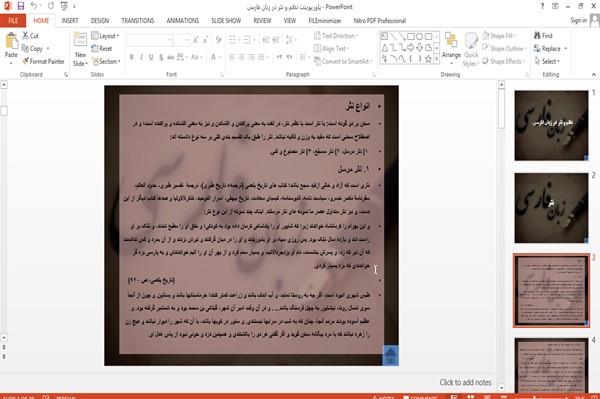Toggle the Notes pane in status bar
Screen dimensions: 600x399
[383, 397]
